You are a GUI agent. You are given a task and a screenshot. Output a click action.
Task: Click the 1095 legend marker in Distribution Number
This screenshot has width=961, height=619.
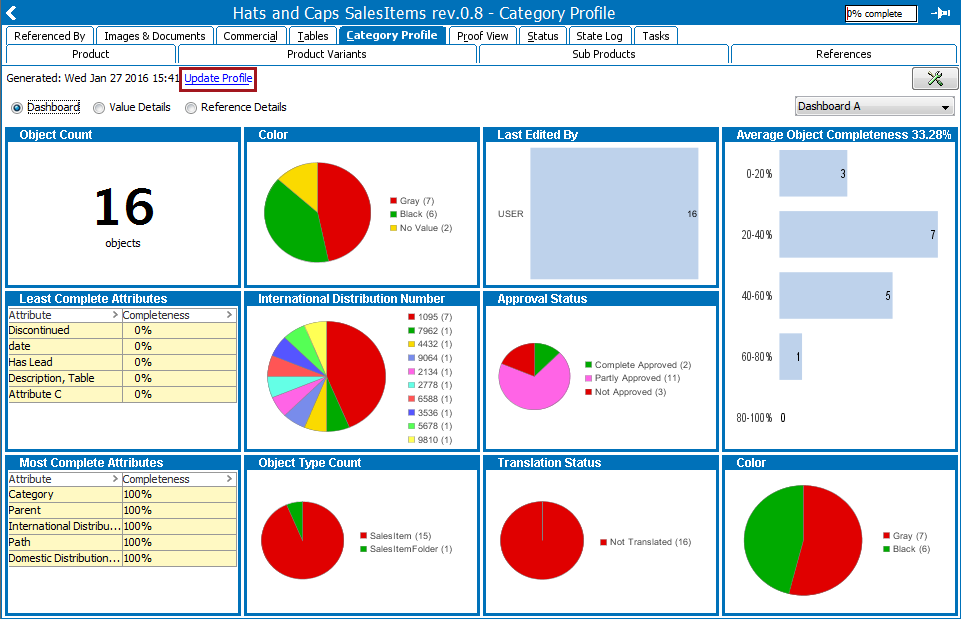point(411,317)
